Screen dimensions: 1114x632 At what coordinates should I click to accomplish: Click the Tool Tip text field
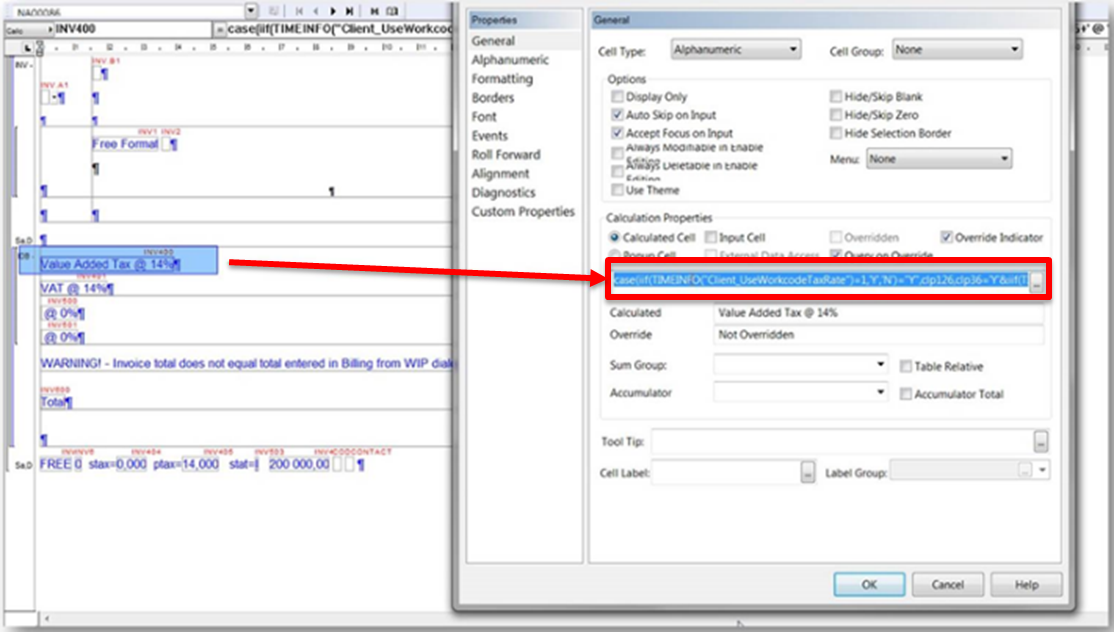840,441
